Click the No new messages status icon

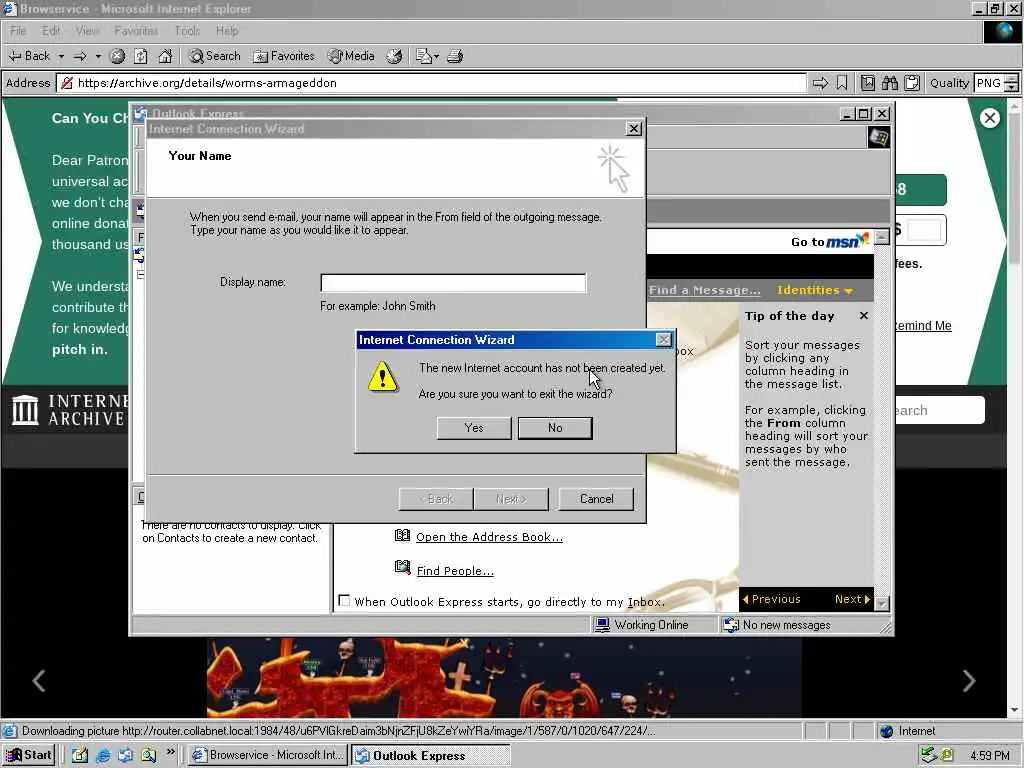(x=731, y=625)
